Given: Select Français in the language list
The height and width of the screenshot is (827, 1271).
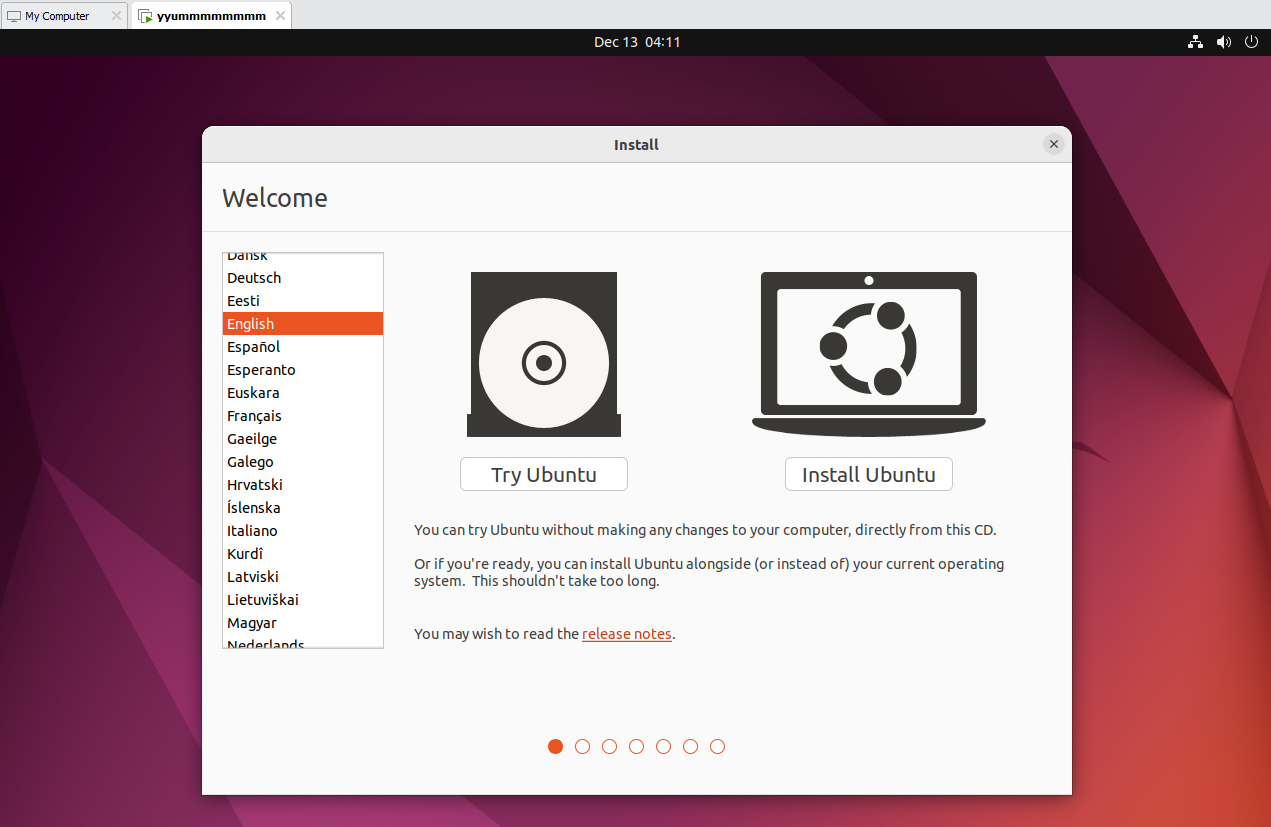Looking at the screenshot, I should tap(303, 416).
